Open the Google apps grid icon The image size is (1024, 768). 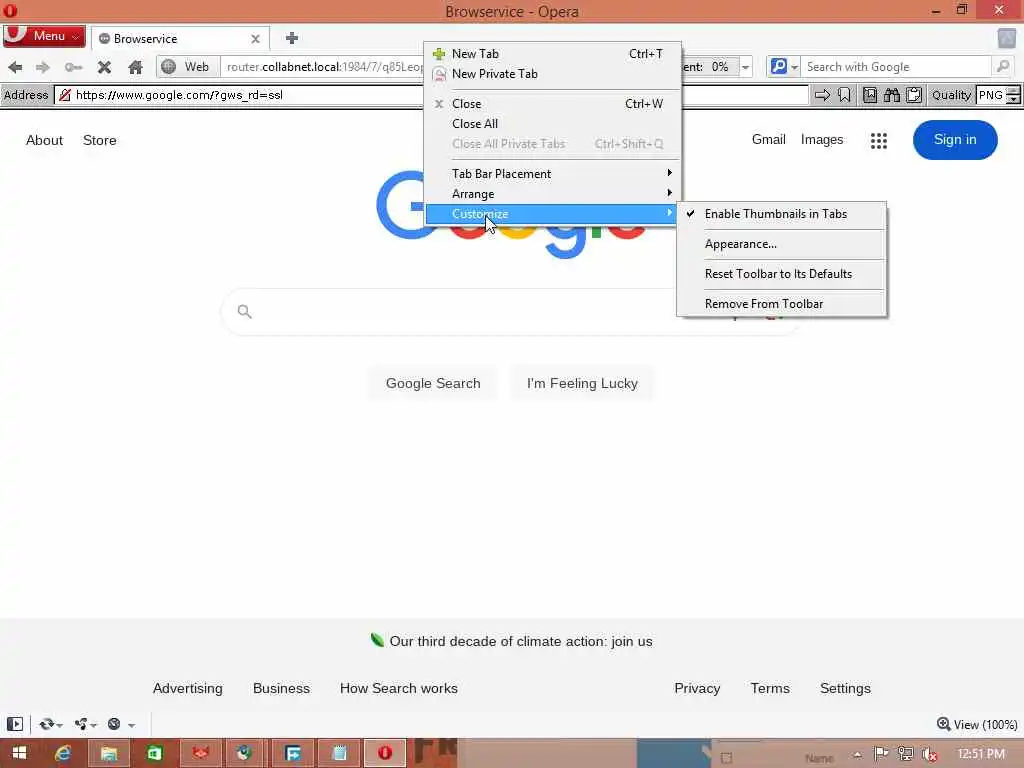pos(878,140)
